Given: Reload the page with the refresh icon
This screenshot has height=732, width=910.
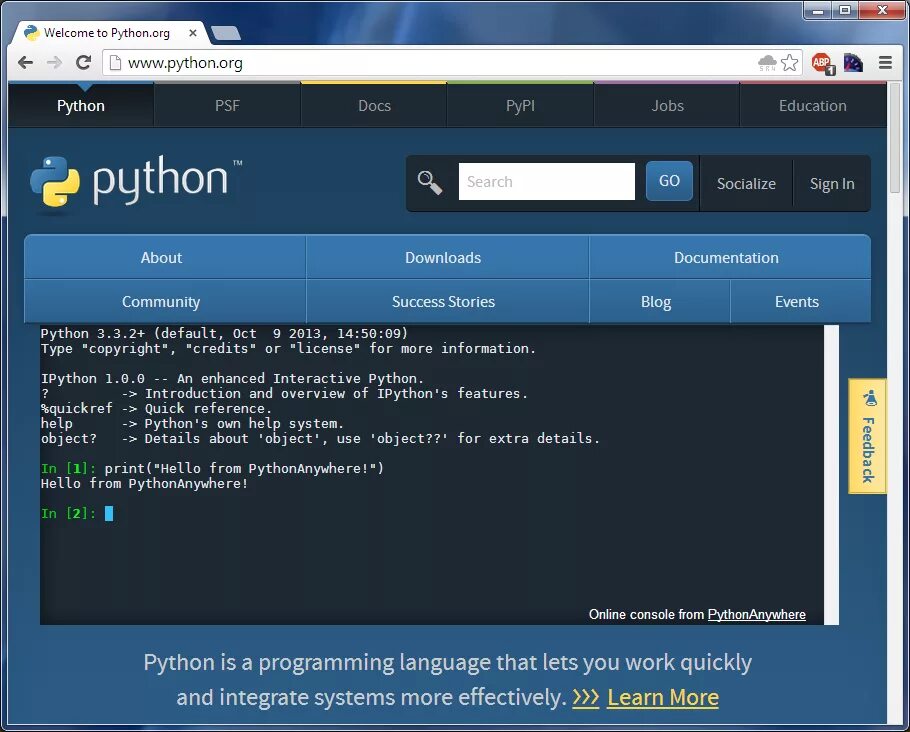Looking at the screenshot, I should [84, 62].
